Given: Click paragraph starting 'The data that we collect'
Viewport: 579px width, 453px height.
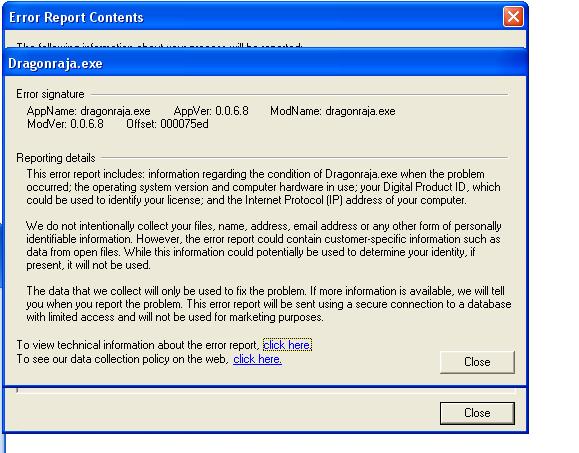Looking at the screenshot, I should pyautogui.click(x=268, y=304).
